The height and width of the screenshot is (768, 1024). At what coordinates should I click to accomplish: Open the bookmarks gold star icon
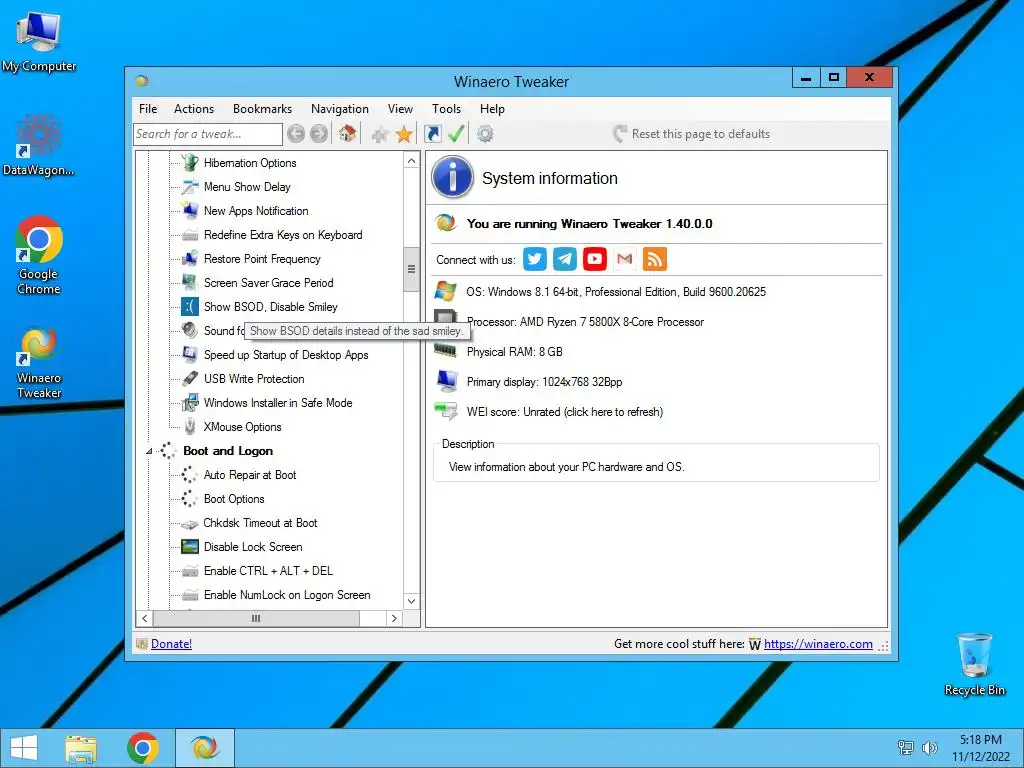click(404, 134)
